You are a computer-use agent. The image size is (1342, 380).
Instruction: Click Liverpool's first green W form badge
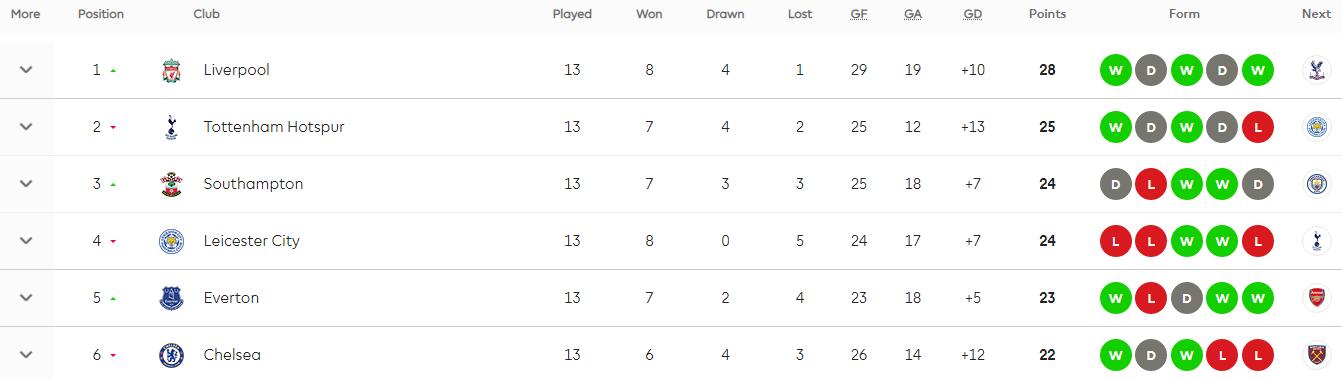click(x=1116, y=70)
